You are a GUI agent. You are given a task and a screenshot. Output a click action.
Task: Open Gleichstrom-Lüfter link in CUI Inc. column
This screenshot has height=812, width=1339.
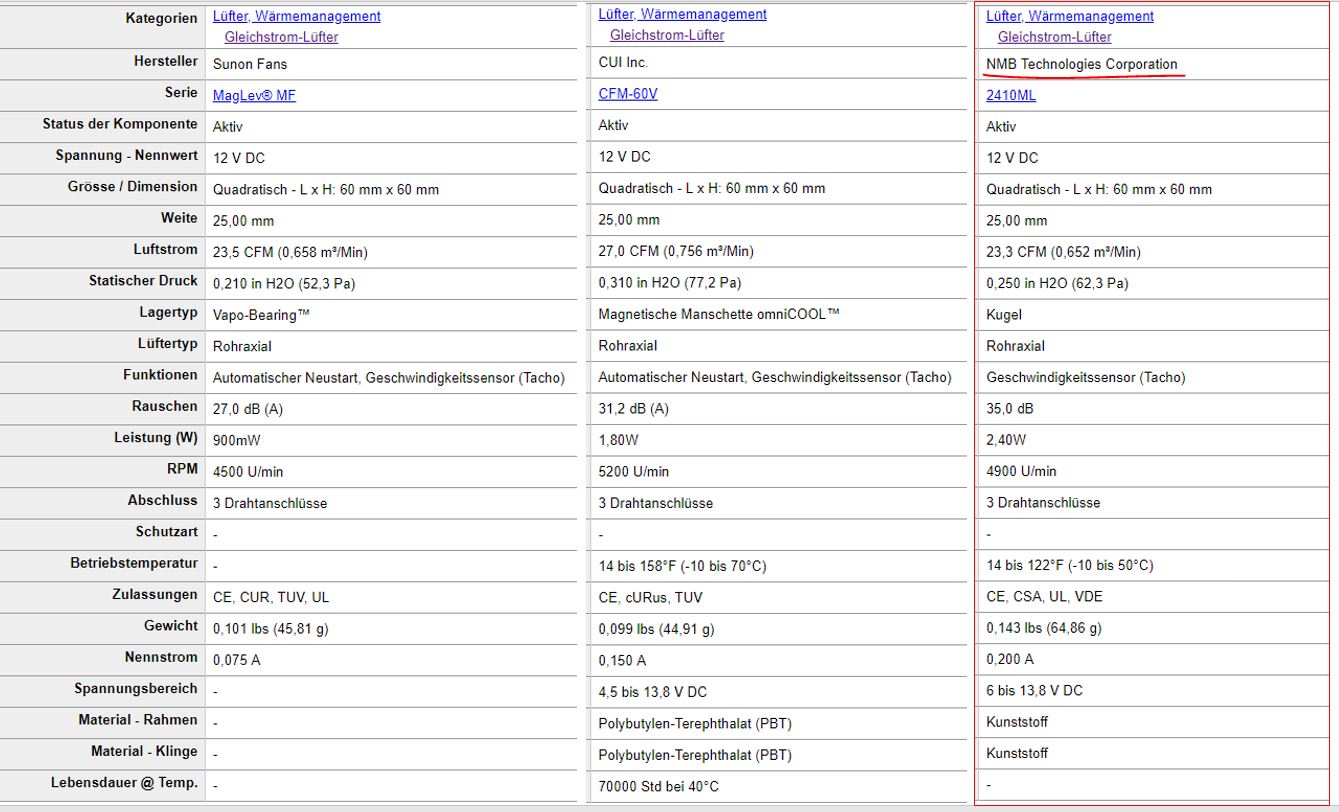[x=667, y=35]
